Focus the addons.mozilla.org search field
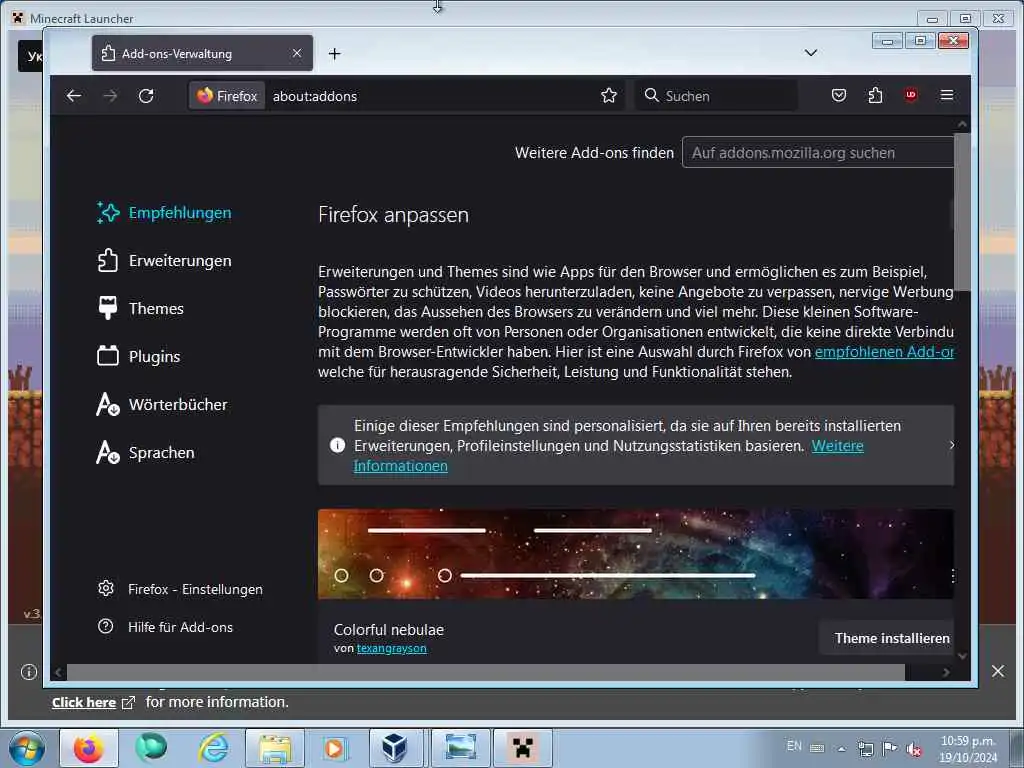This screenshot has width=1024, height=768. (x=818, y=152)
